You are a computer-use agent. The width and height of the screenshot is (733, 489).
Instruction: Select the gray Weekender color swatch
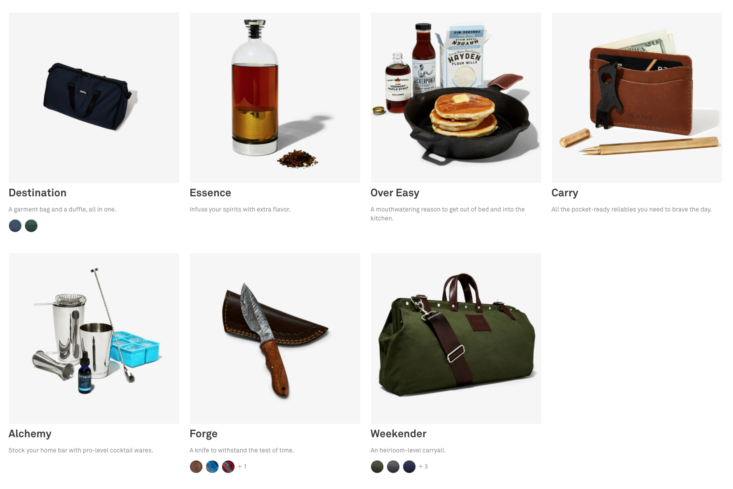tap(393, 467)
